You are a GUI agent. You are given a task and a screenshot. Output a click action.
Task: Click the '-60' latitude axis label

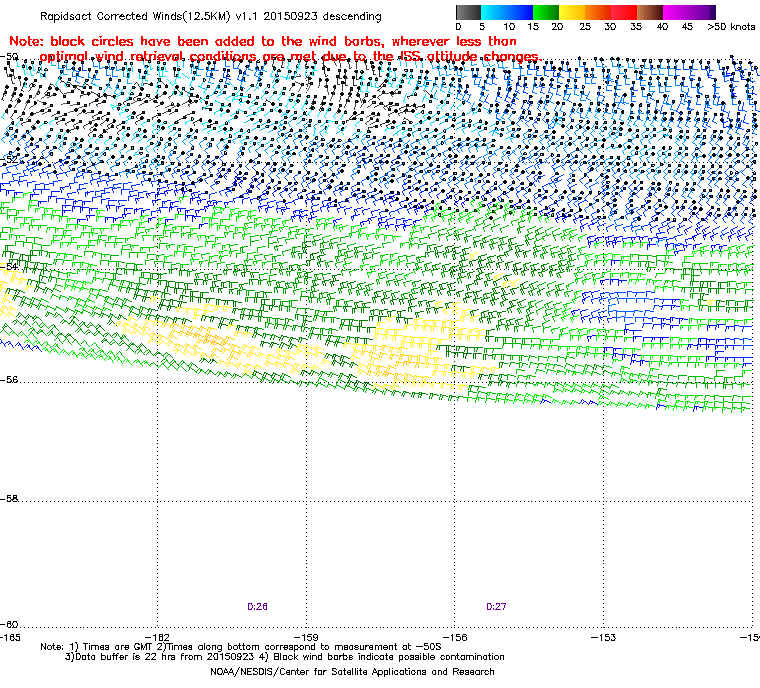(9, 624)
